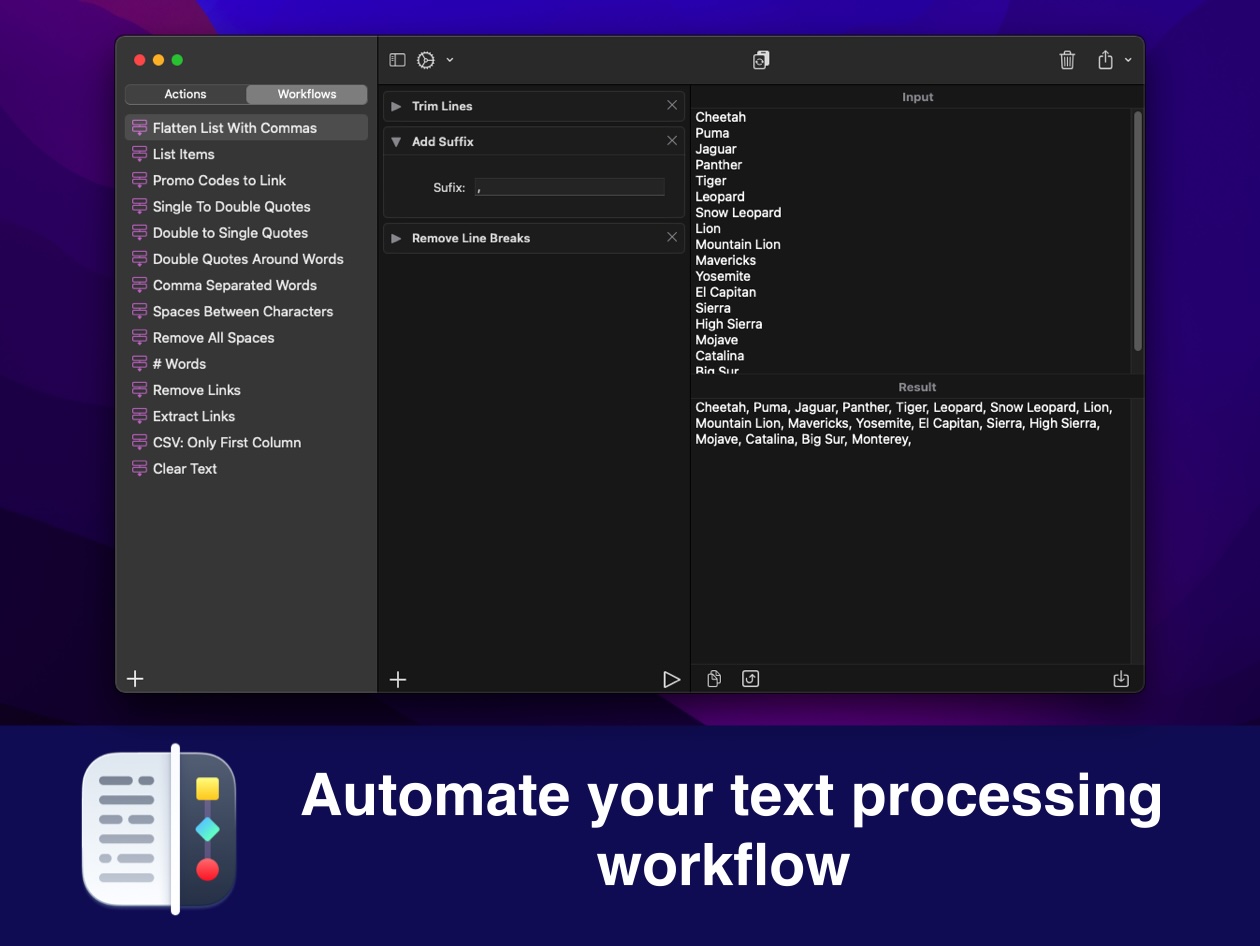Screen dimensions: 1260x946
Task: Click the Mojave line in Input
Action: pos(716,340)
